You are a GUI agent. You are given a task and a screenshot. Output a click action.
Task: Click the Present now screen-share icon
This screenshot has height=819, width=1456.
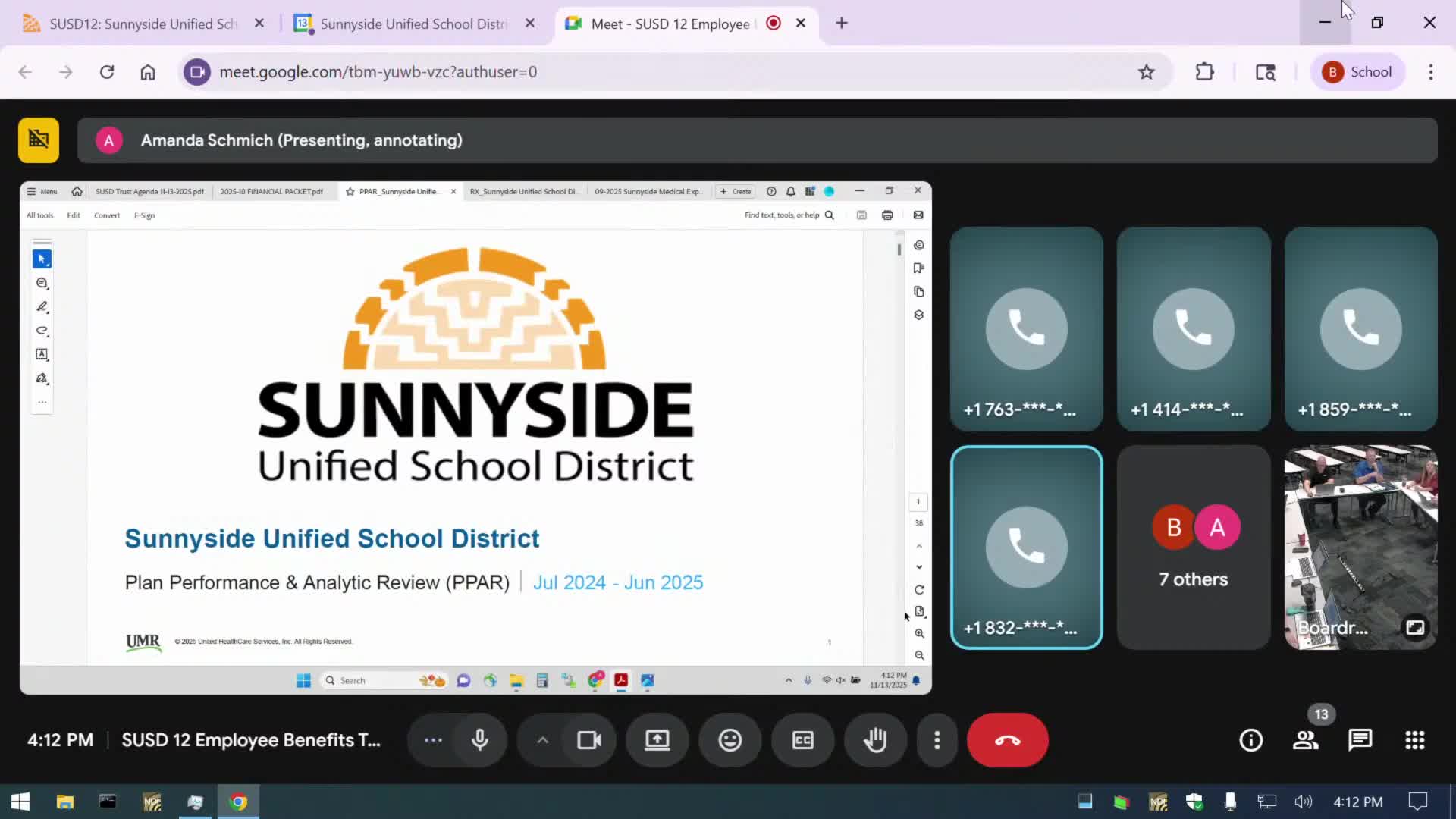point(657,740)
